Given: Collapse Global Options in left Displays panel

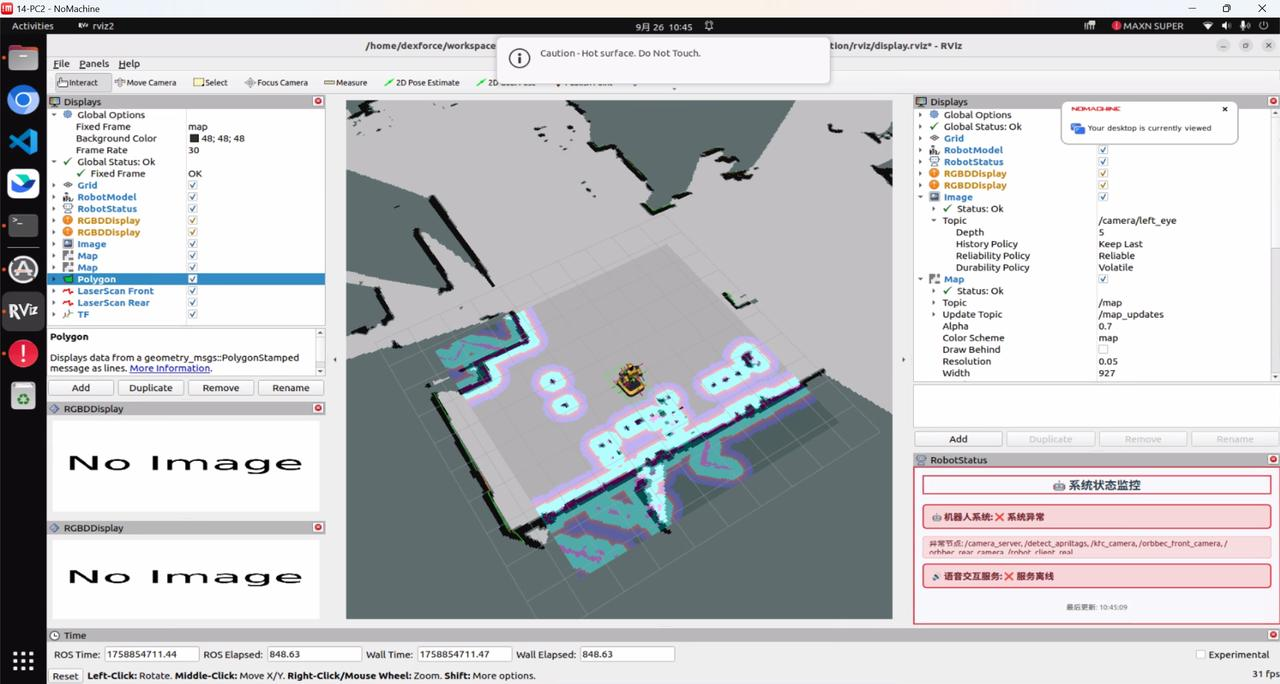Looking at the screenshot, I should pos(55,115).
